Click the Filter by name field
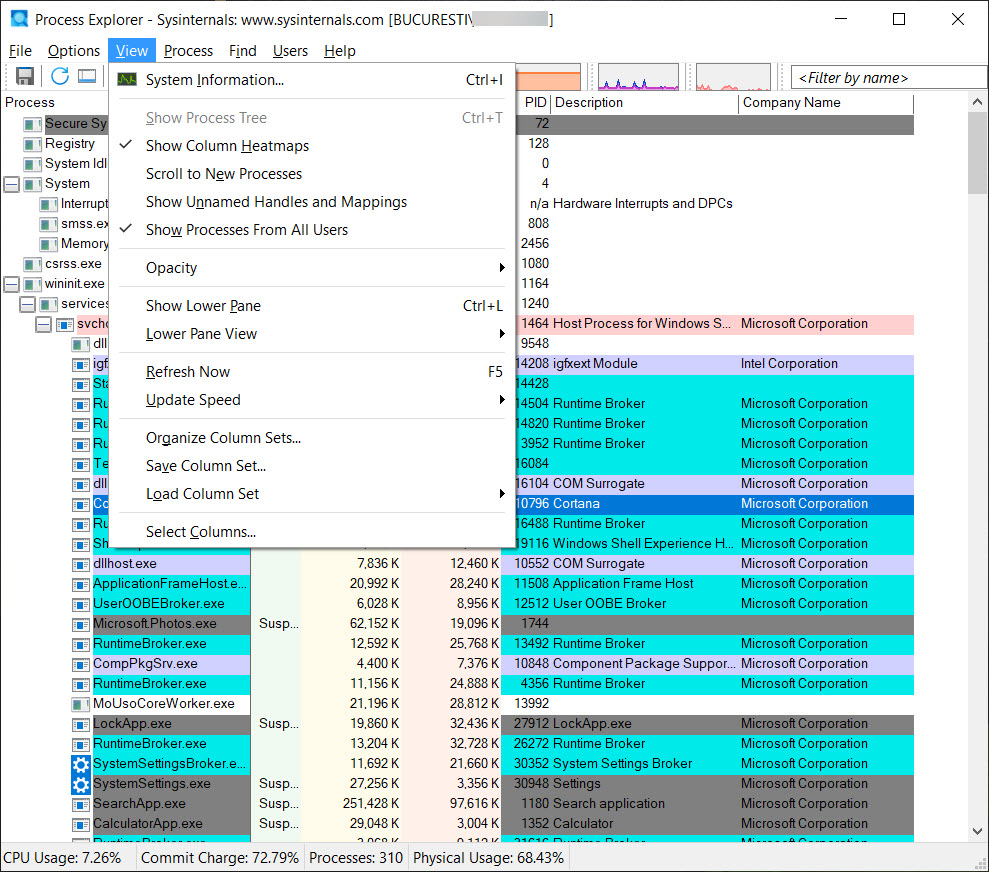 coord(888,78)
